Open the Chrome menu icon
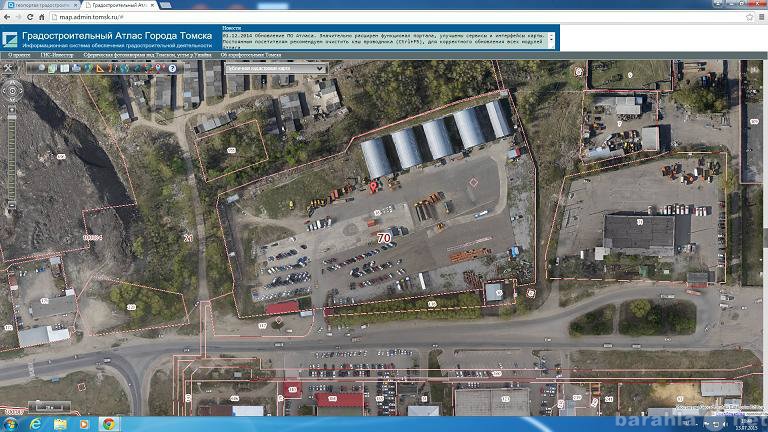 point(762,17)
